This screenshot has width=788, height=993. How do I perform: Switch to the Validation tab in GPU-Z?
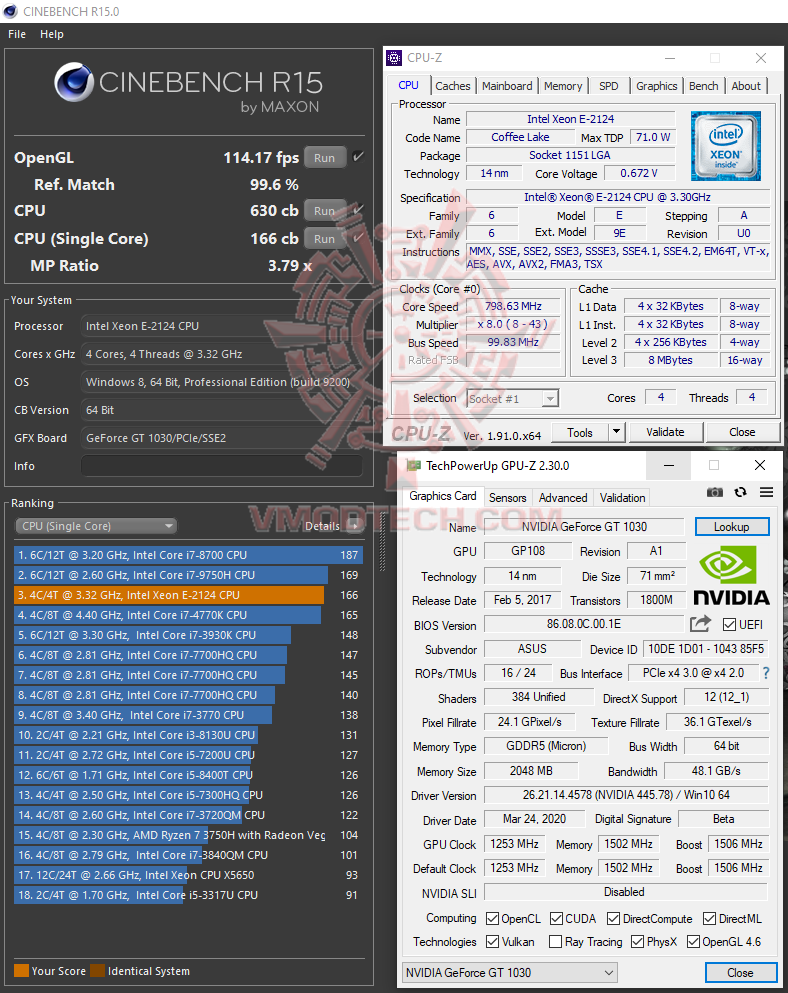[623, 498]
